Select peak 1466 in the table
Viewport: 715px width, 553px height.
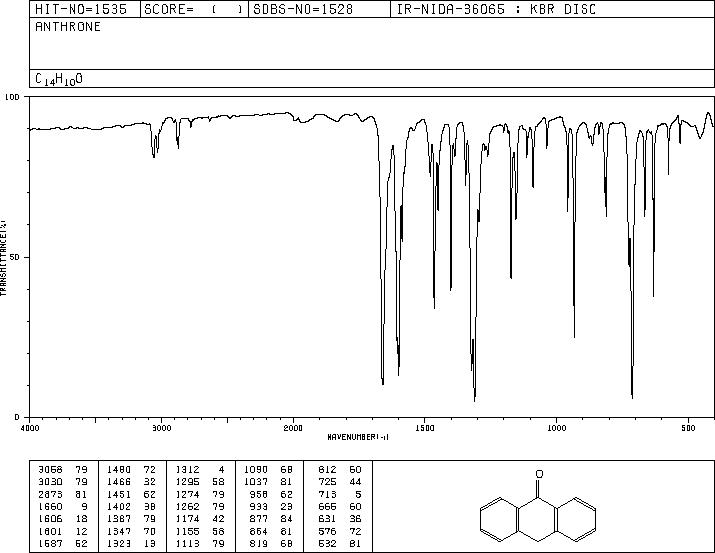[119, 482]
